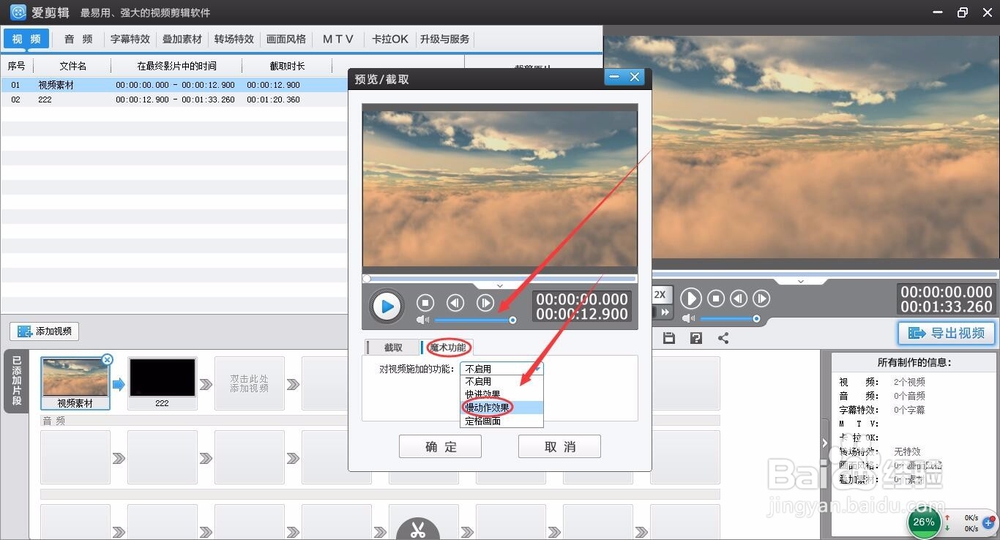Choose 慢动作效果 from the dropdown list
The image size is (1000, 540).
point(501,407)
